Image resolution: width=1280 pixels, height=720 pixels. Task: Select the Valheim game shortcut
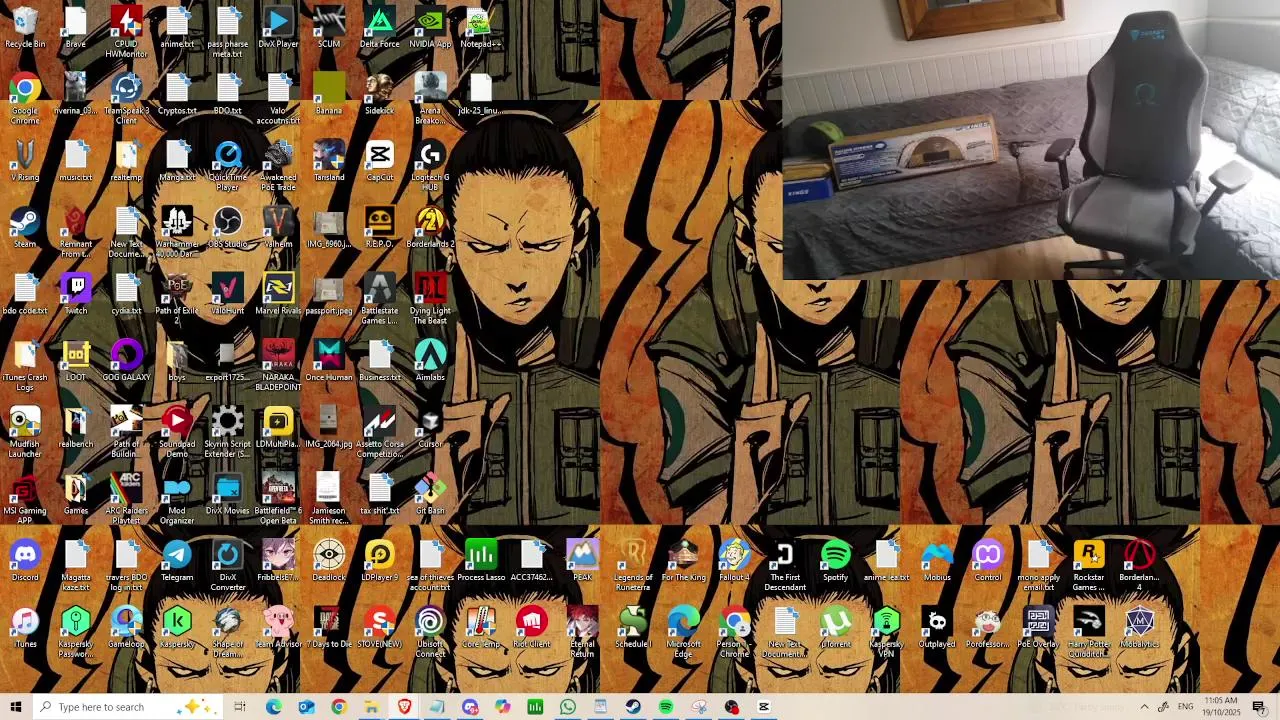[x=278, y=228]
